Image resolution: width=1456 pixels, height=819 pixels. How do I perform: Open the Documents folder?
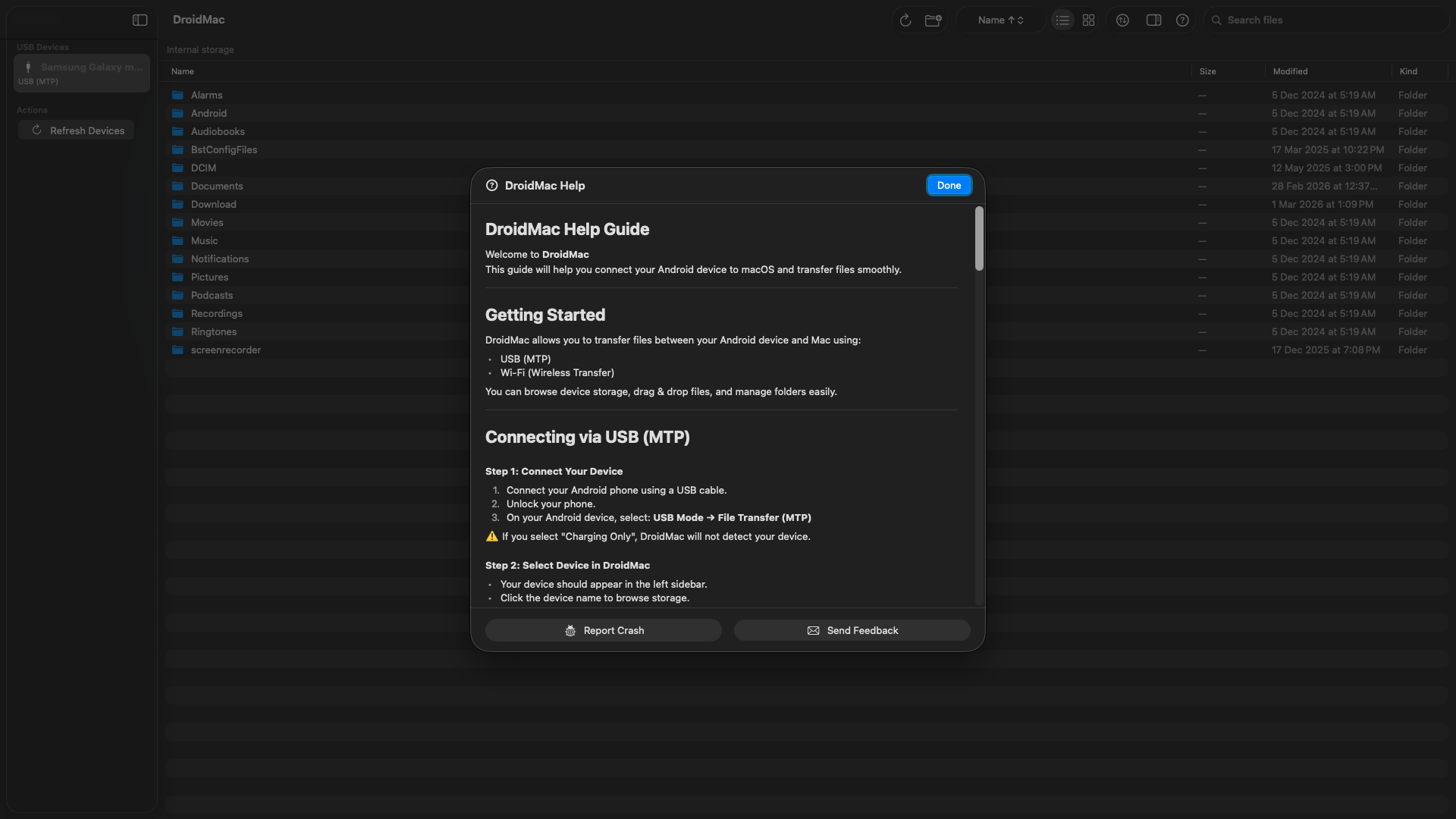click(x=217, y=186)
